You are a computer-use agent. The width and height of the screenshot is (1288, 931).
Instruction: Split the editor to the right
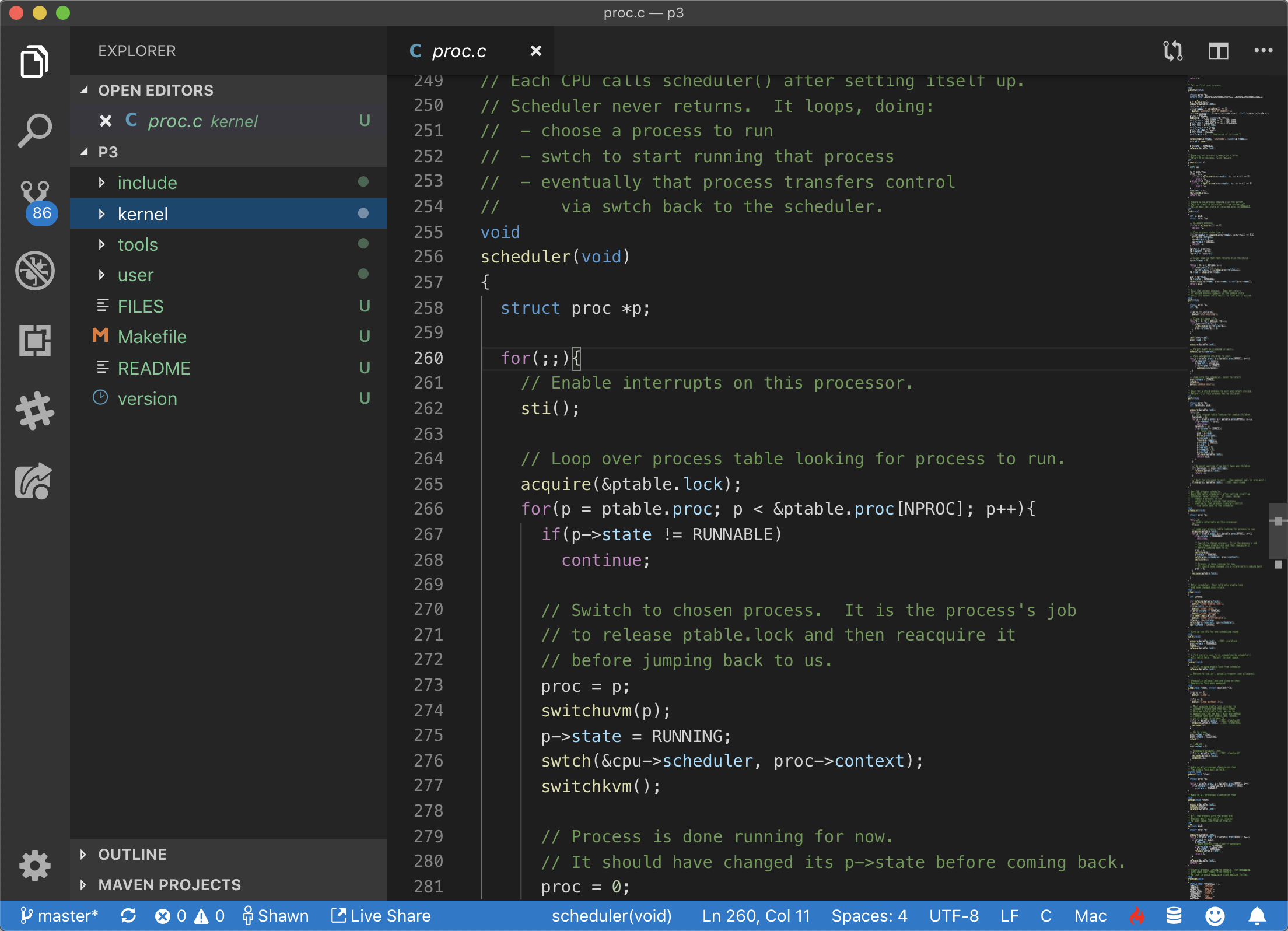[x=1218, y=51]
